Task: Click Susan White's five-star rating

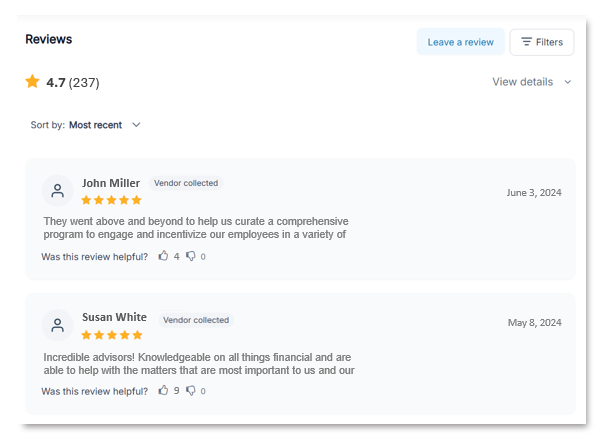Action: [x=112, y=335]
